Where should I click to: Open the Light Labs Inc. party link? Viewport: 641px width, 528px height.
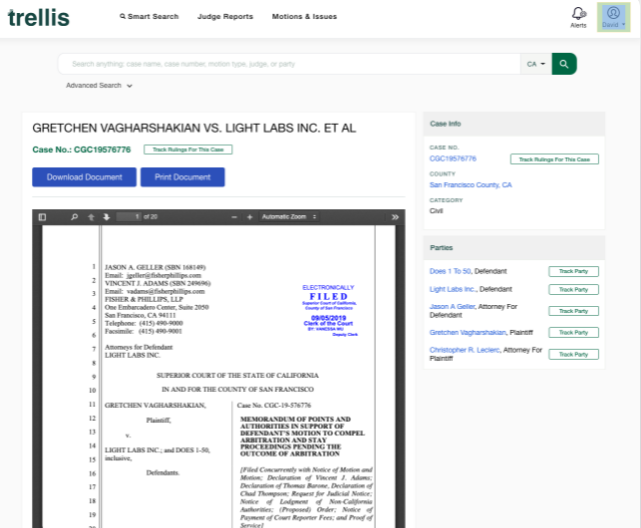(453, 289)
